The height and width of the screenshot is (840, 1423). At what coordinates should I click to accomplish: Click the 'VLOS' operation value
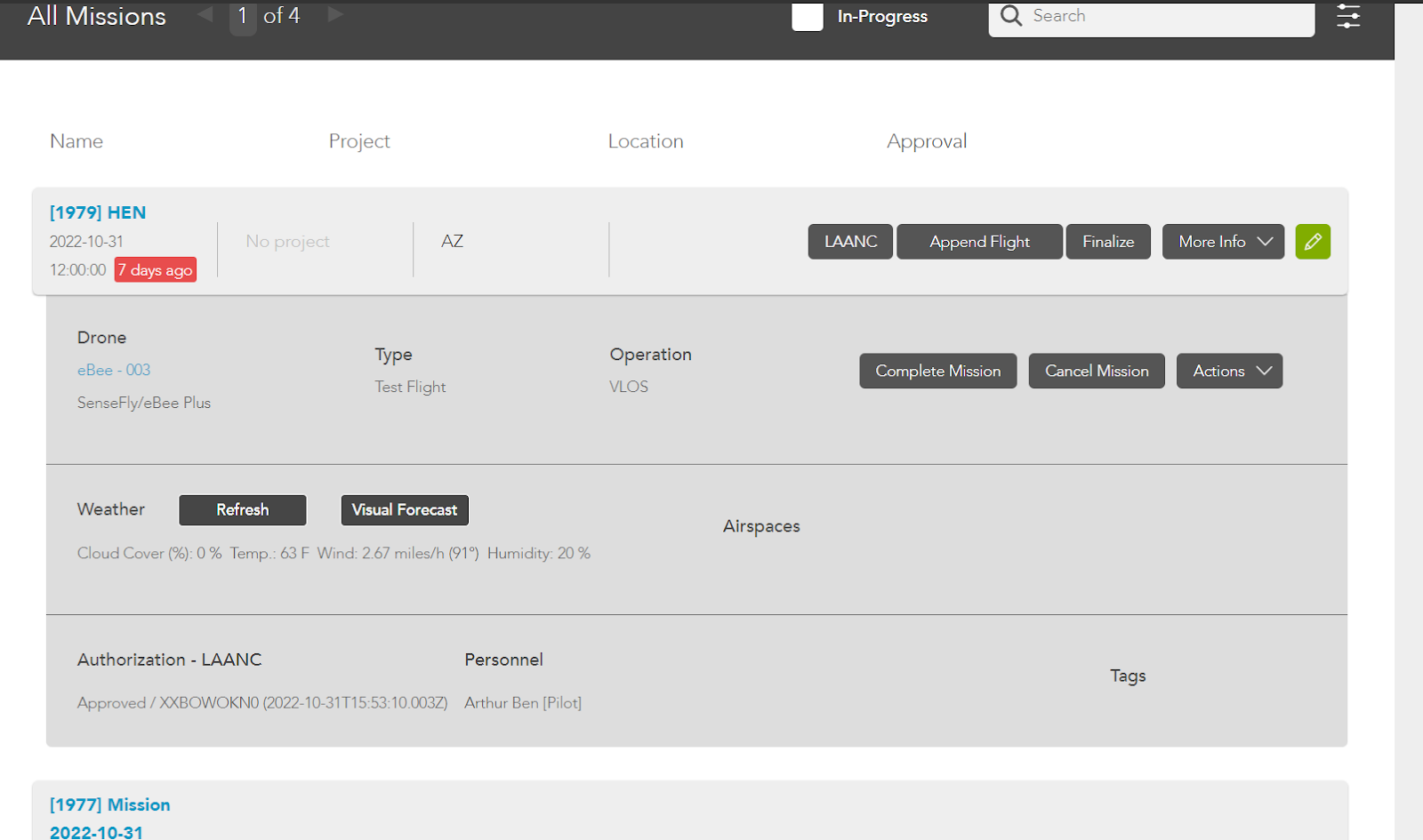click(629, 387)
